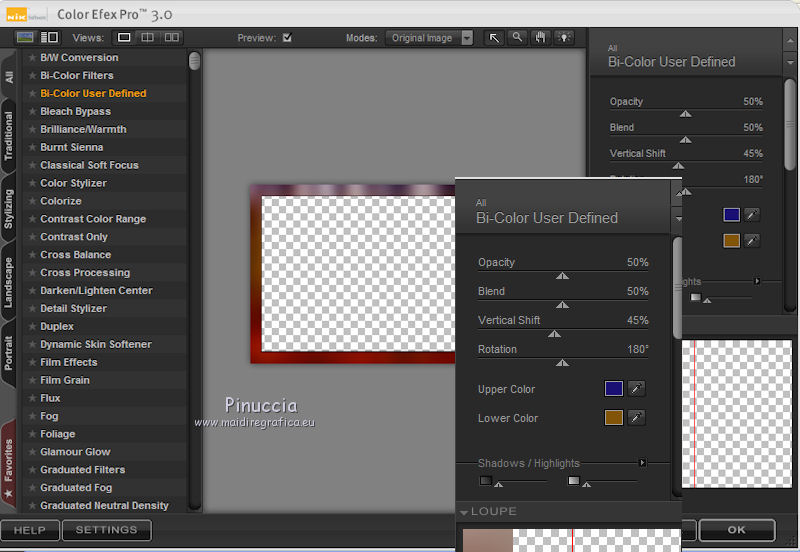The width and height of the screenshot is (800, 552).
Task: Click blue color swatch in small right panel
Action: coord(732,215)
